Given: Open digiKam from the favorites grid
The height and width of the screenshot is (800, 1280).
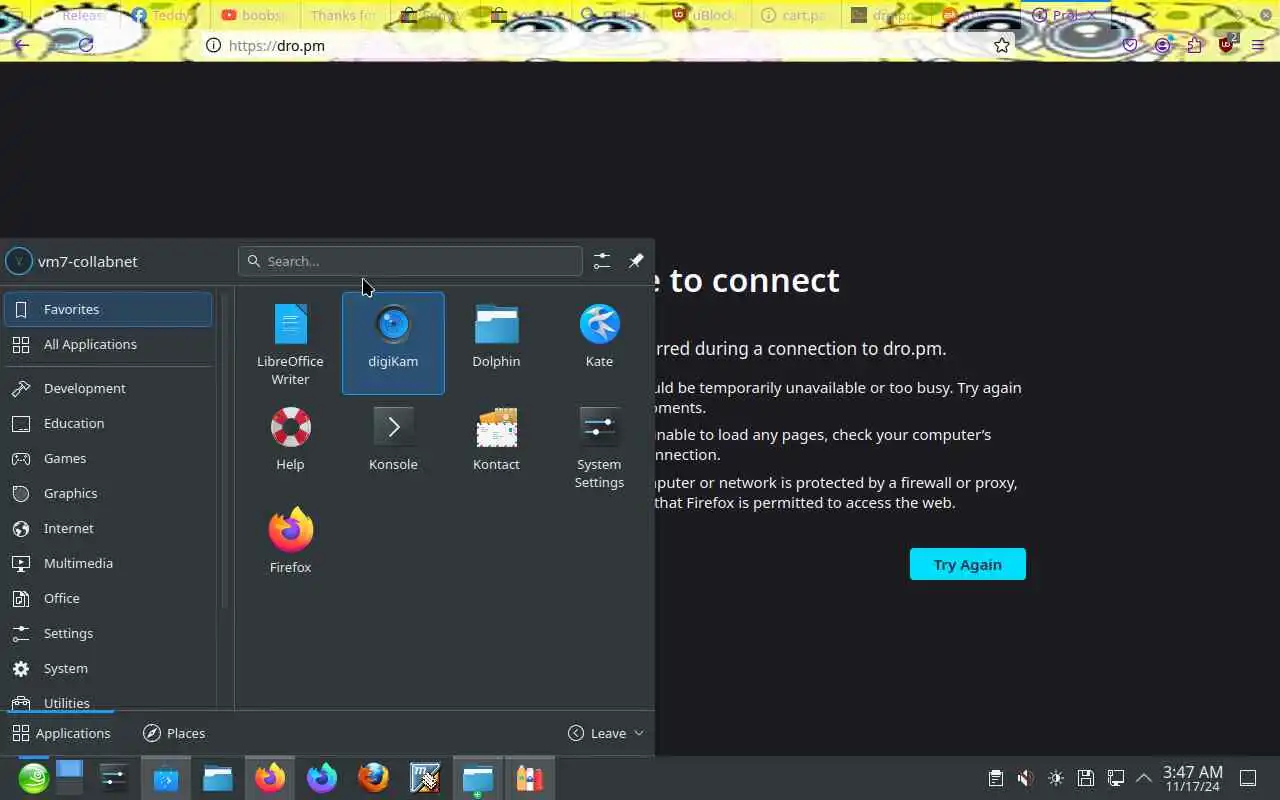Looking at the screenshot, I should 393,343.
